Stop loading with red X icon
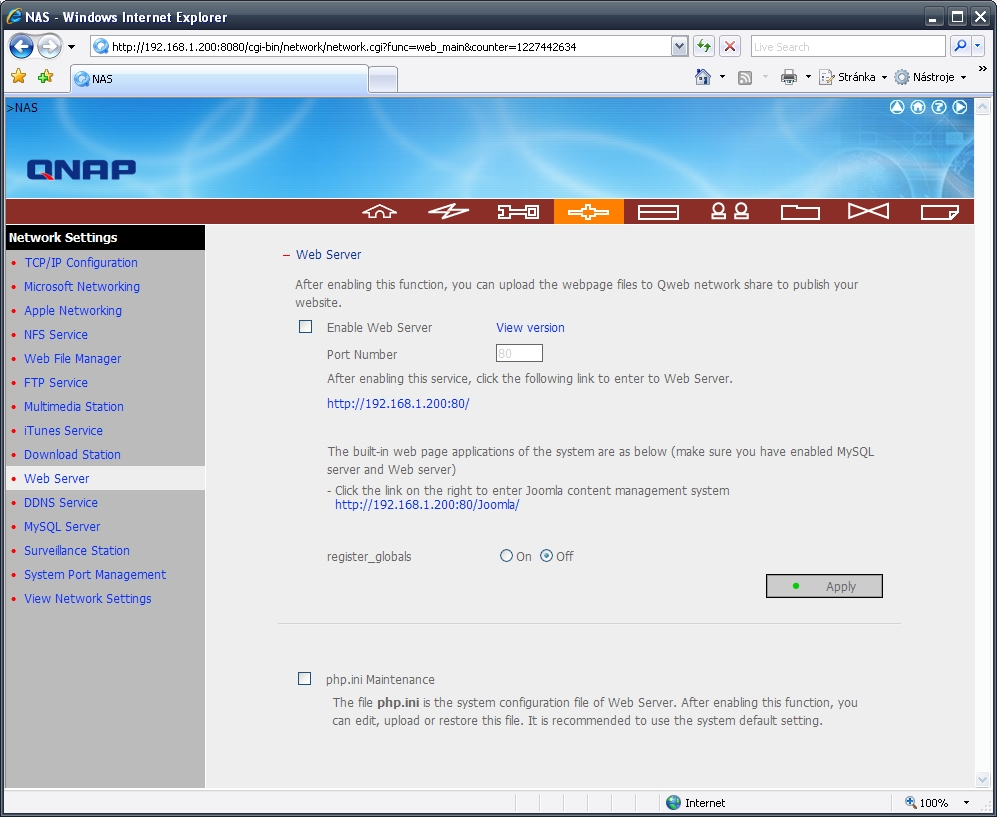This screenshot has width=997, height=817. pos(730,46)
